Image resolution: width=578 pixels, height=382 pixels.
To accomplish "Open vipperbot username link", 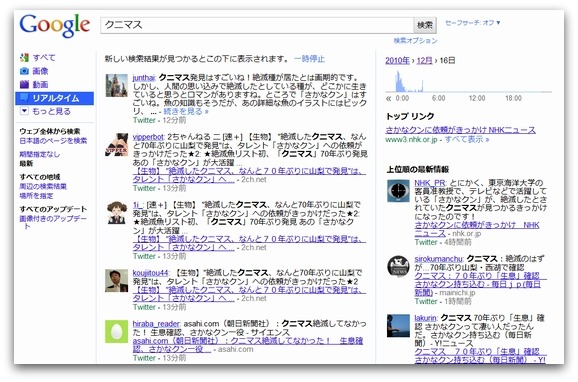I will 148,137.
